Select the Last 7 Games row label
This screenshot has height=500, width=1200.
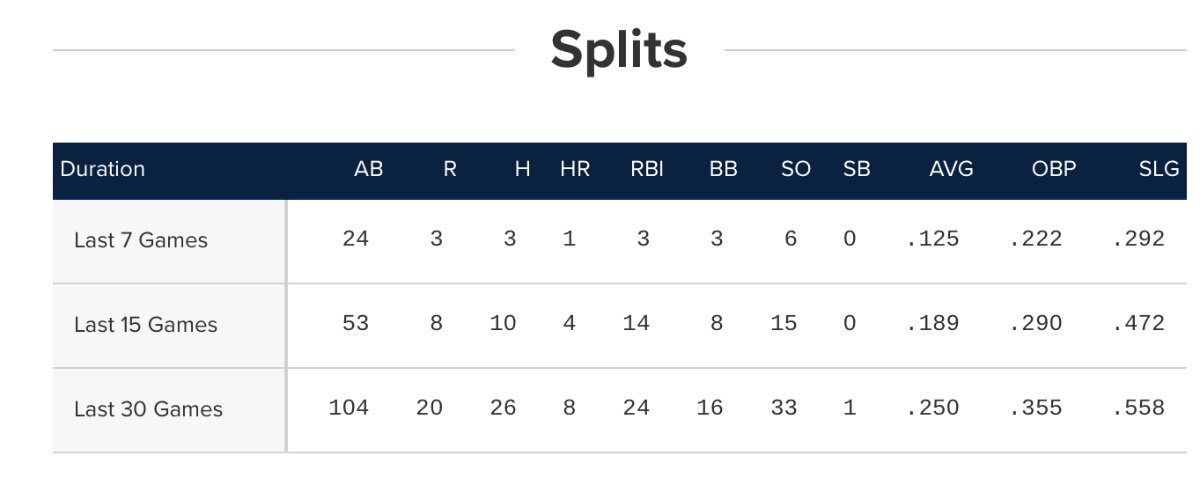click(141, 240)
